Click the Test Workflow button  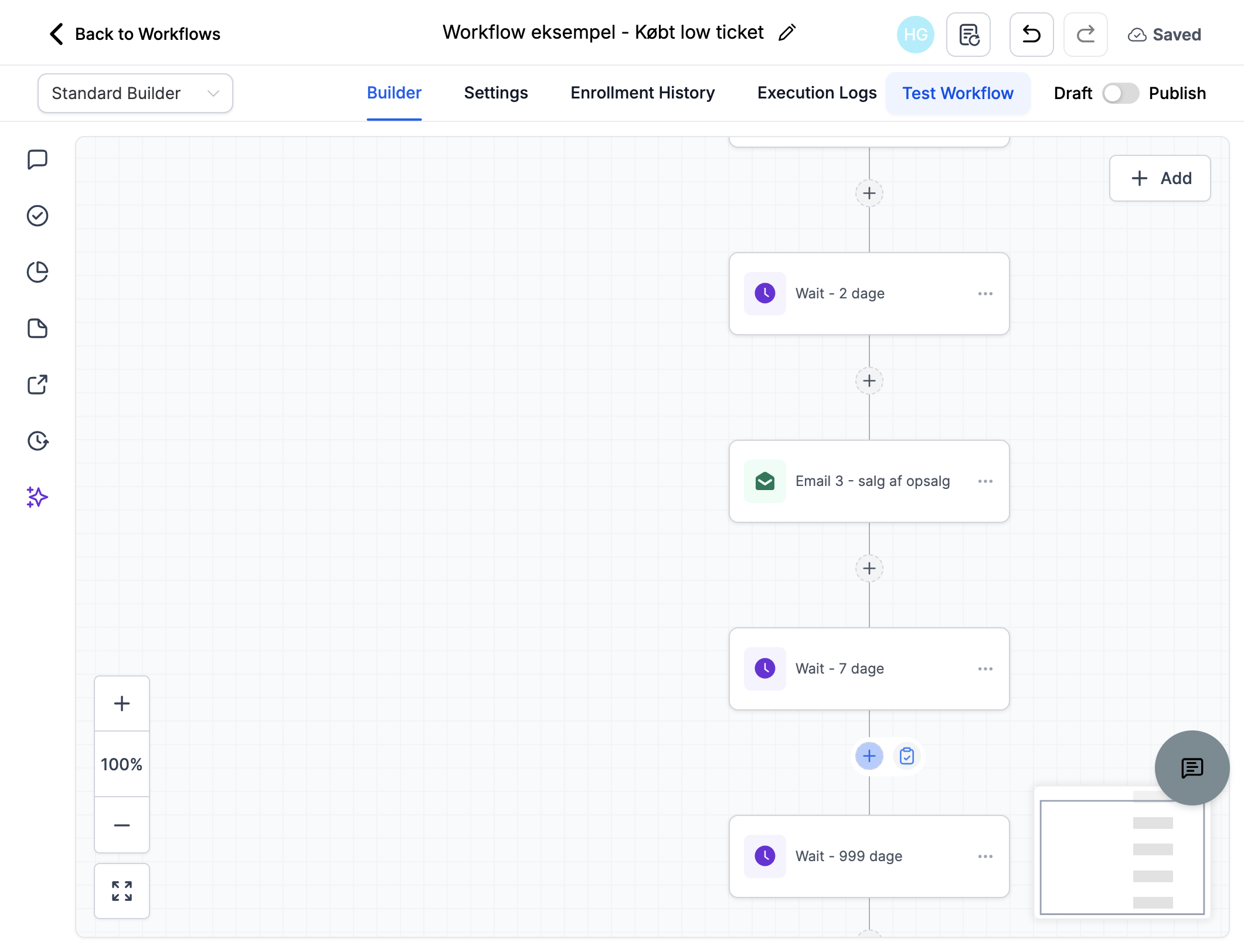tap(958, 93)
